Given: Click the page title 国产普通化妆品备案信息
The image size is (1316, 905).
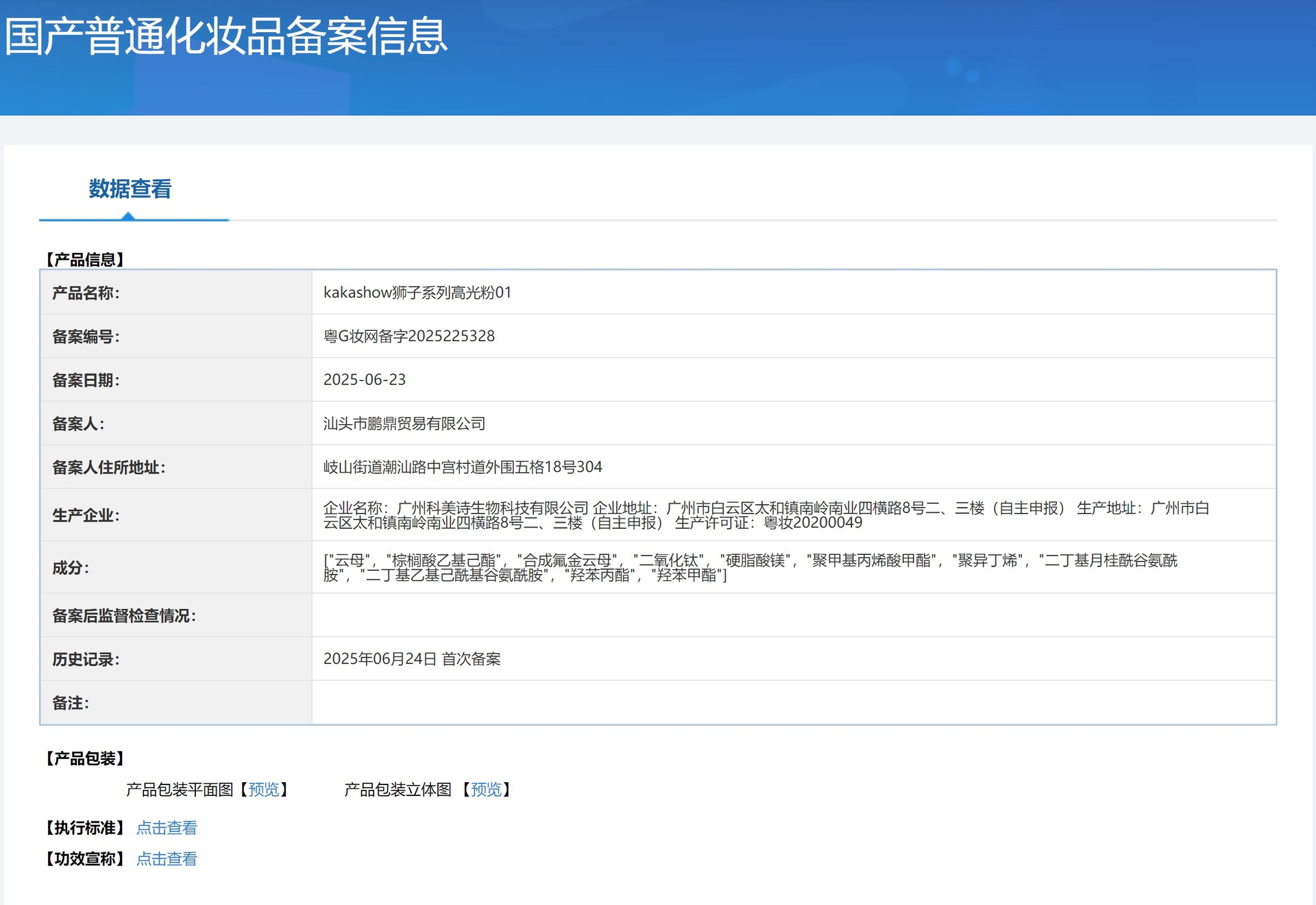Looking at the screenshot, I should point(226,36).
